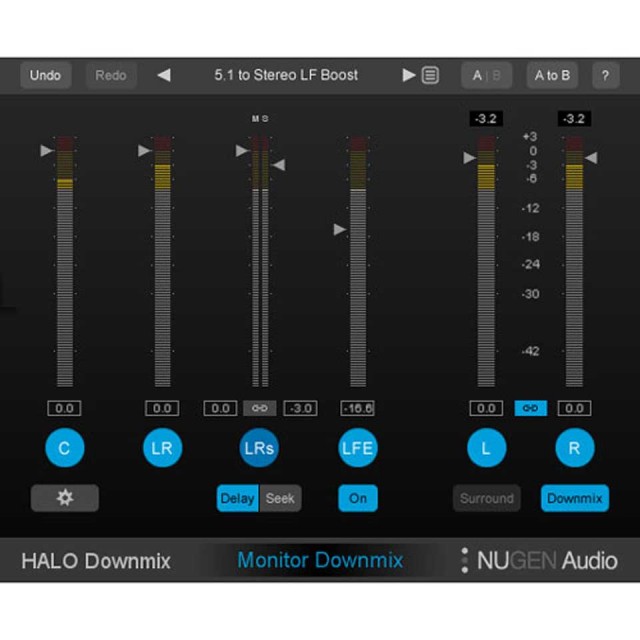Copy settings with A to B button

[x=552, y=75]
